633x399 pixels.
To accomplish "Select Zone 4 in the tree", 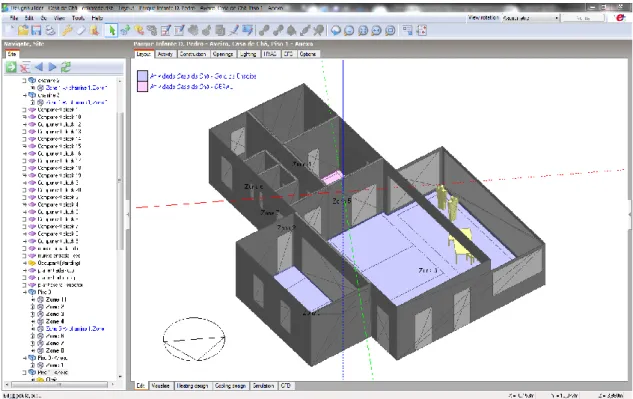I will (x=55, y=321).
